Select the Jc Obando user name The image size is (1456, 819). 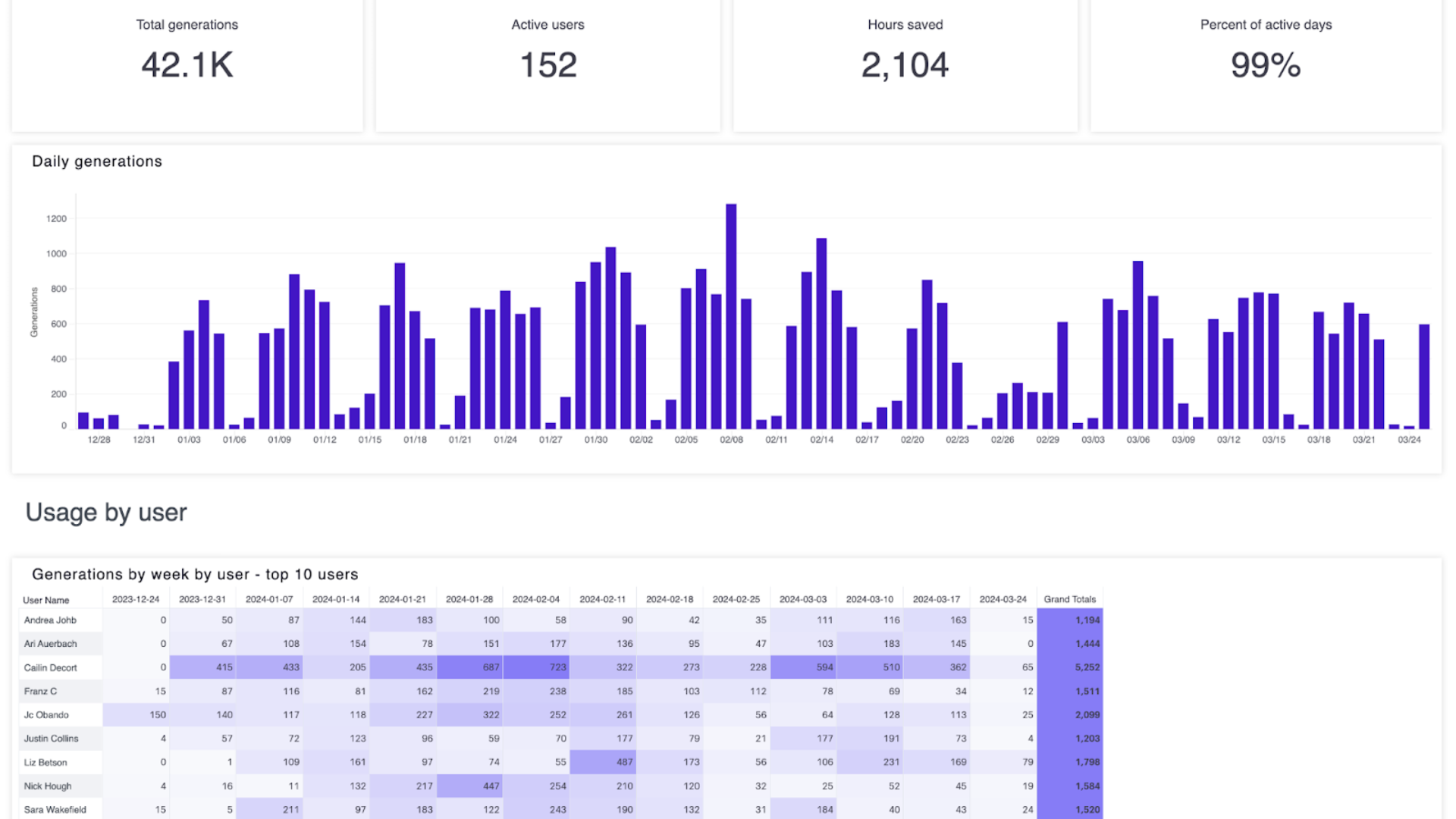(46, 715)
